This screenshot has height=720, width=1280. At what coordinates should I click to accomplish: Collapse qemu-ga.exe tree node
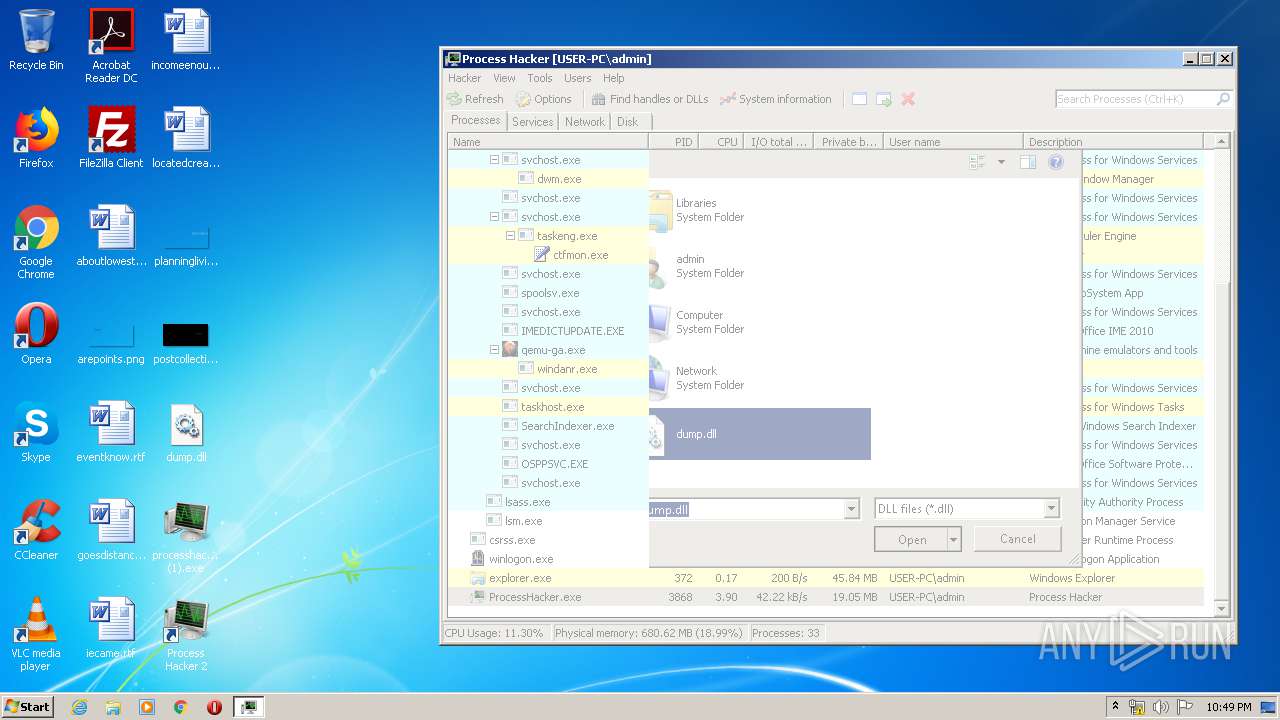pos(494,350)
